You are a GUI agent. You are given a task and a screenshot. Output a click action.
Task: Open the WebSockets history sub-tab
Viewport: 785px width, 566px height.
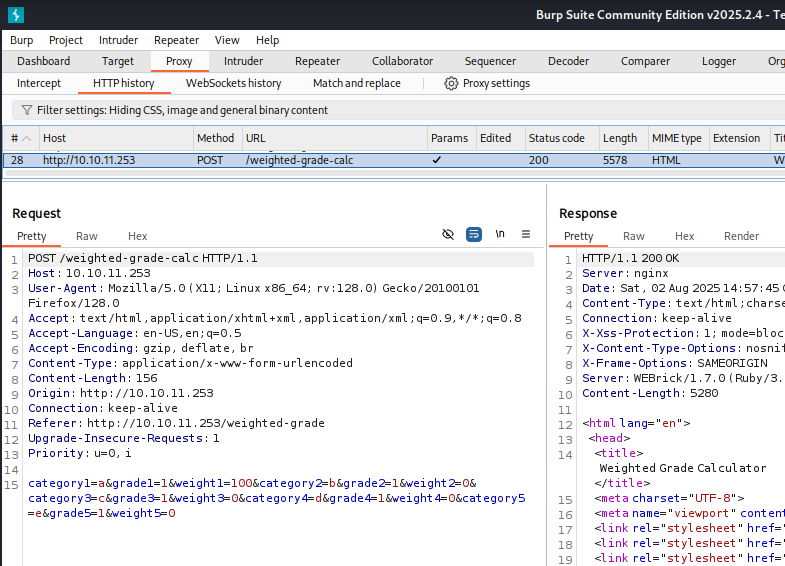pos(233,83)
